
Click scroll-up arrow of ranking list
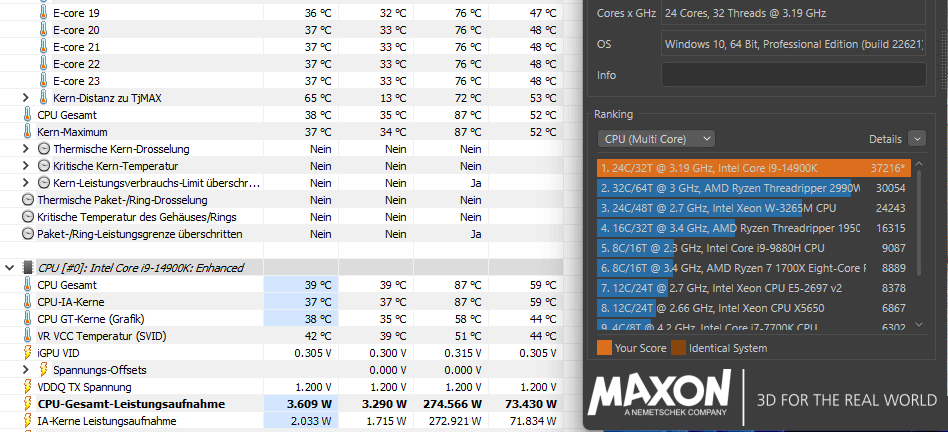pos(920,164)
